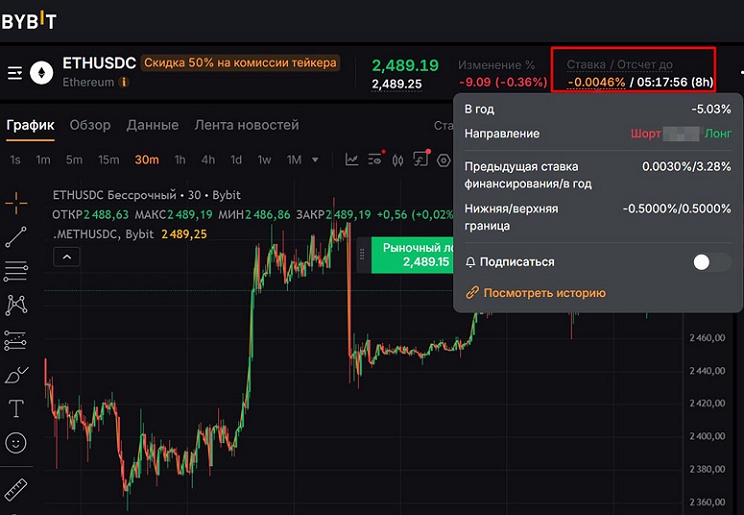Viewport: 744px width, 515px height.
Task: Click the Ethereum info icon
Action: click(123, 83)
